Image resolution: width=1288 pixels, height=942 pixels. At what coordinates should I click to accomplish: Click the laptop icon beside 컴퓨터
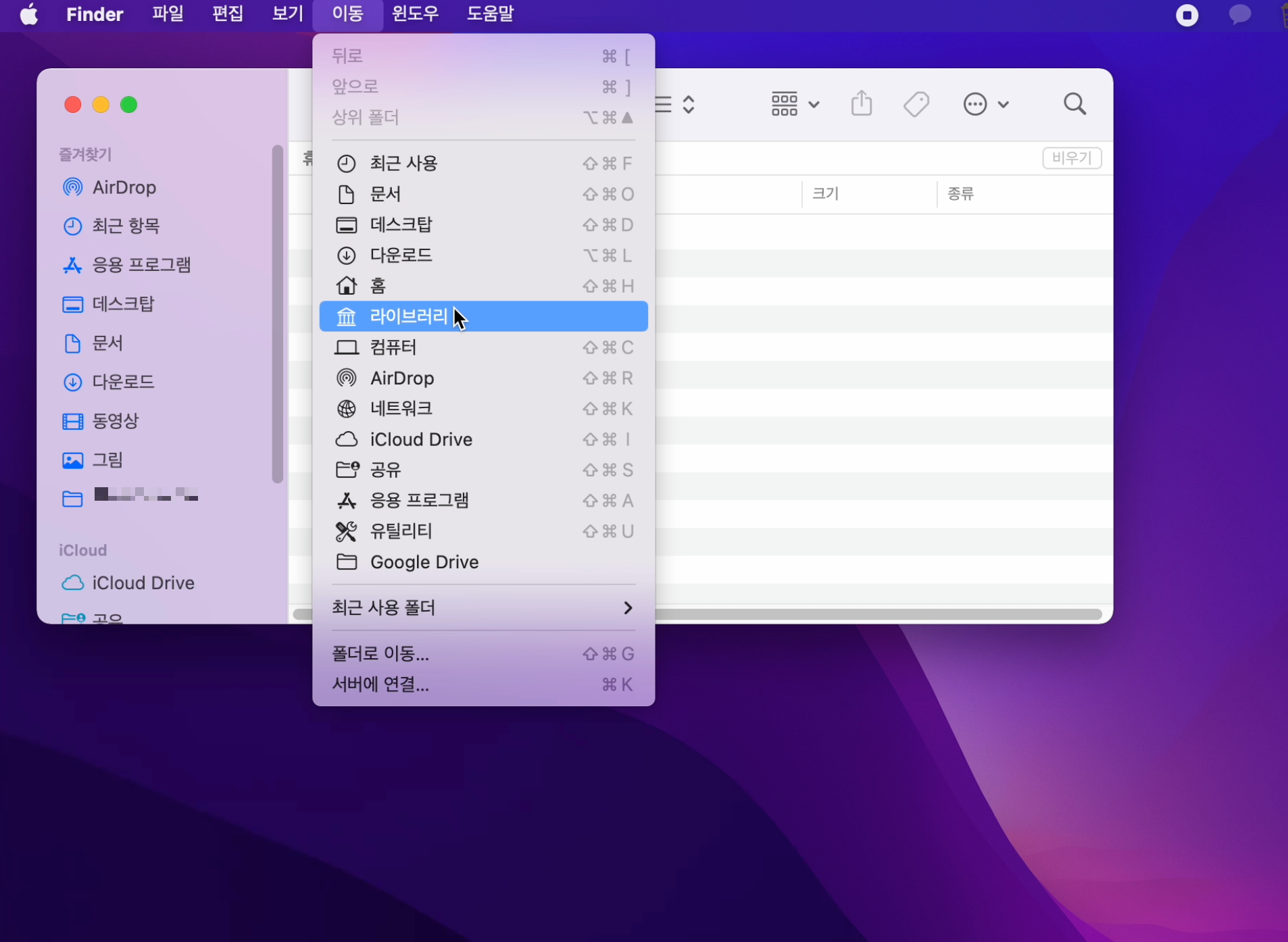(346, 347)
